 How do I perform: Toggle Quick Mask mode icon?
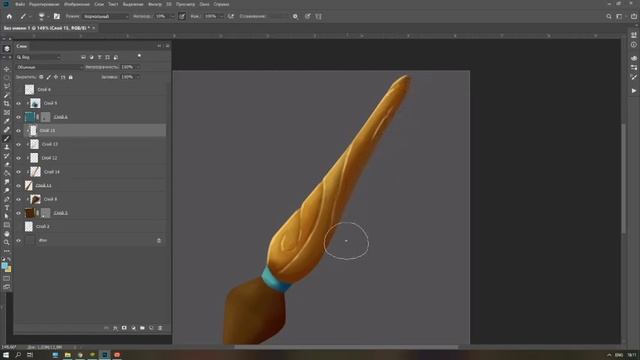7,278
